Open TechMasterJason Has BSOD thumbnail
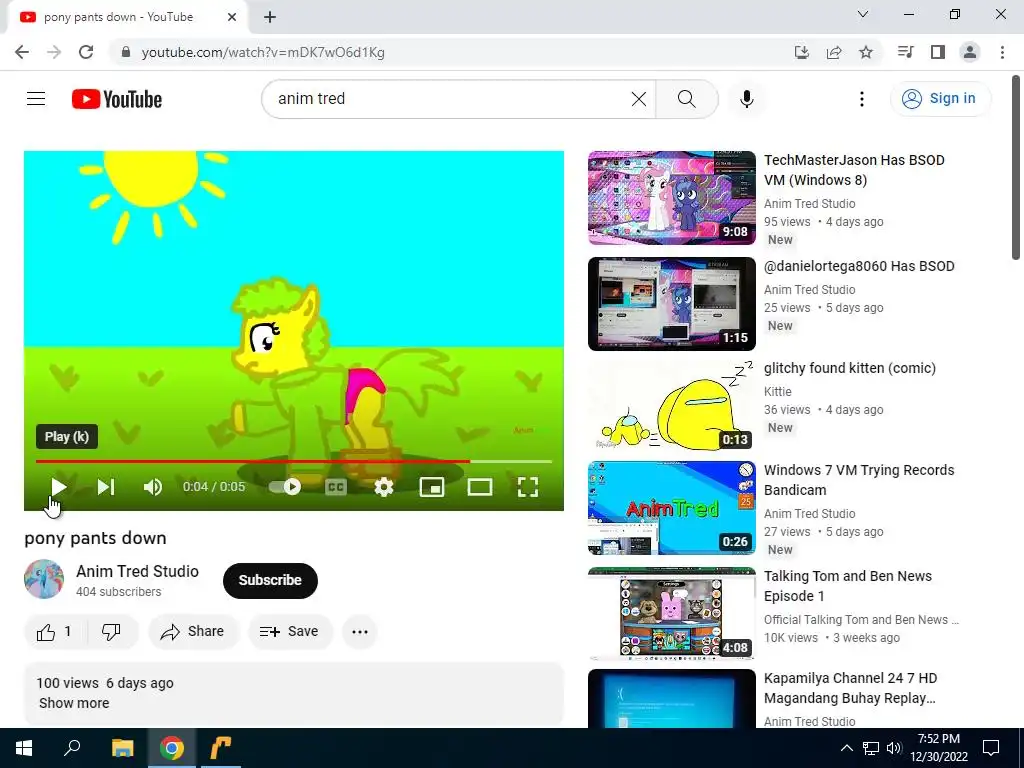 tap(671, 198)
